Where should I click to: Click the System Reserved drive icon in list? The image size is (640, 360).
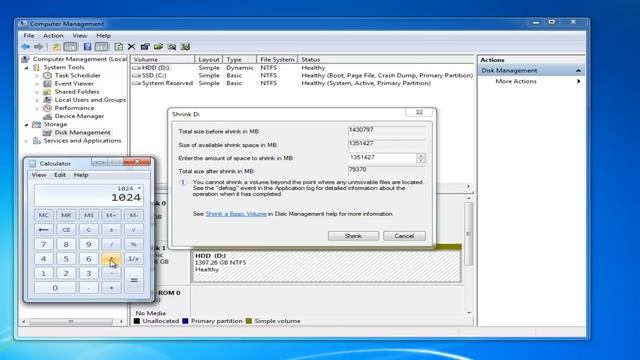tap(136, 83)
